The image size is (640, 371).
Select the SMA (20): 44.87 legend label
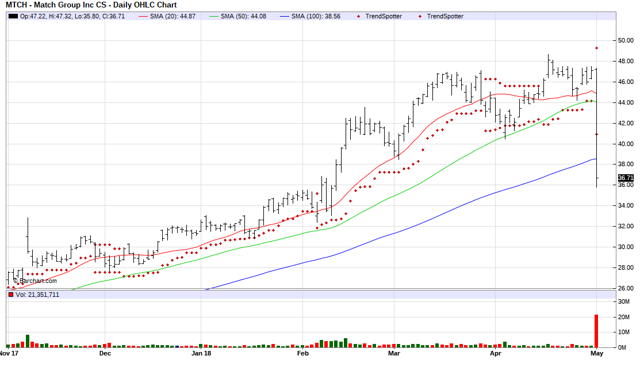173,16
